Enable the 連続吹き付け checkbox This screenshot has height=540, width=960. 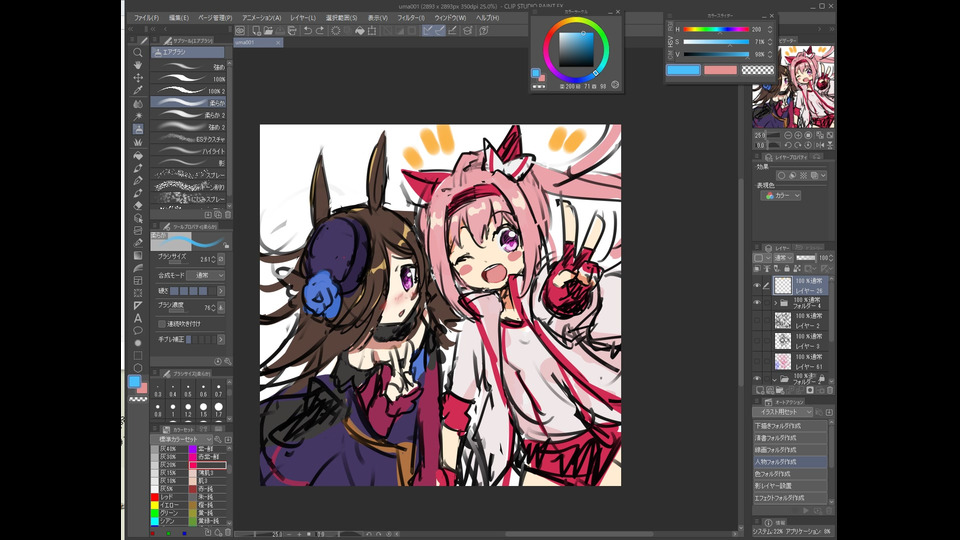162,324
